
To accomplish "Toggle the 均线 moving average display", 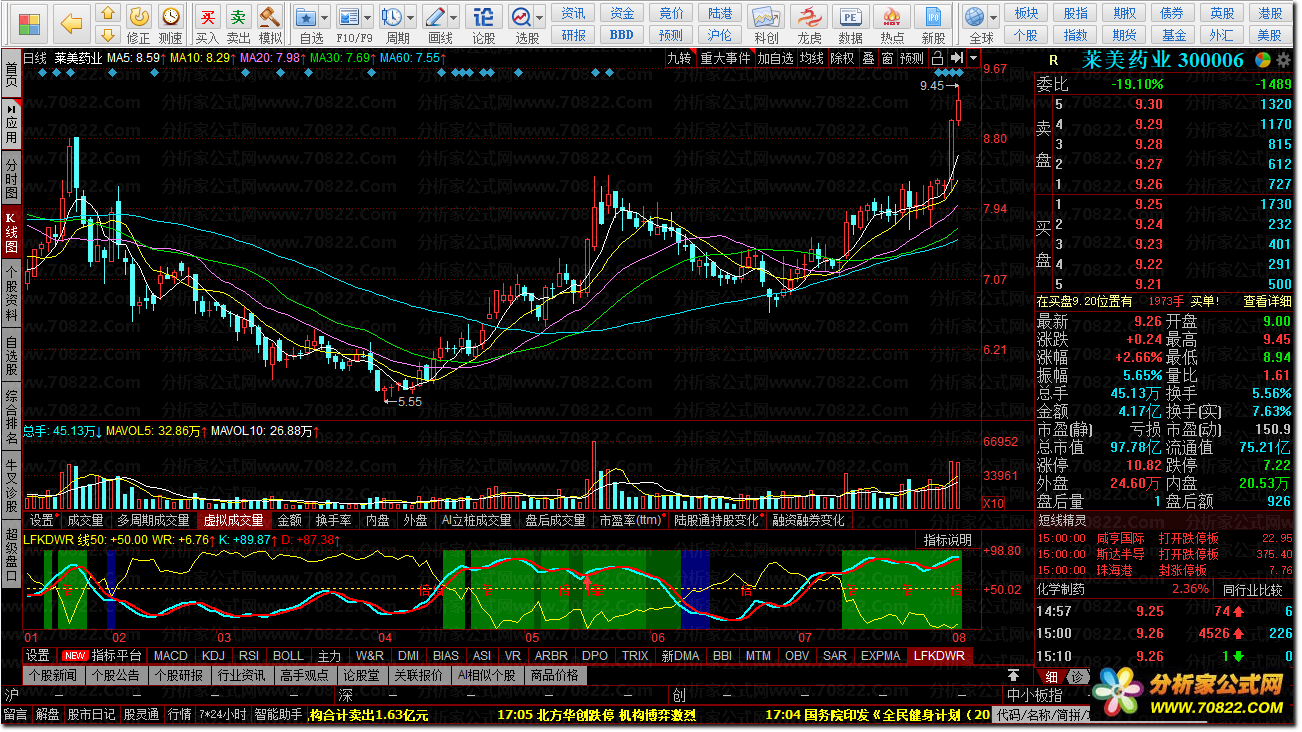I will (x=811, y=58).
